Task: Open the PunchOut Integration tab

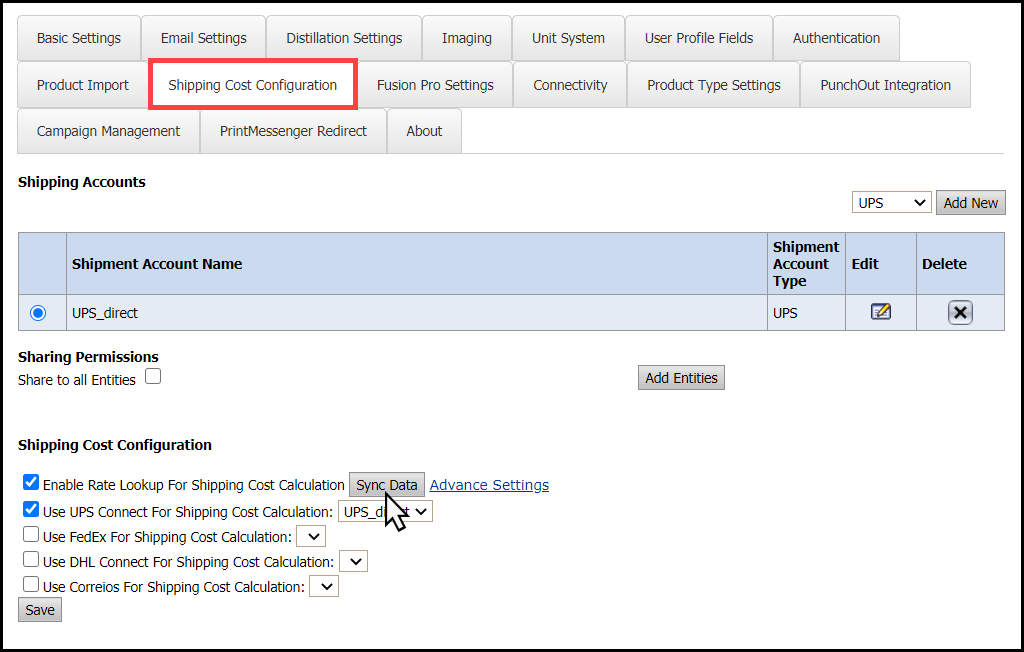Action: 885,85
